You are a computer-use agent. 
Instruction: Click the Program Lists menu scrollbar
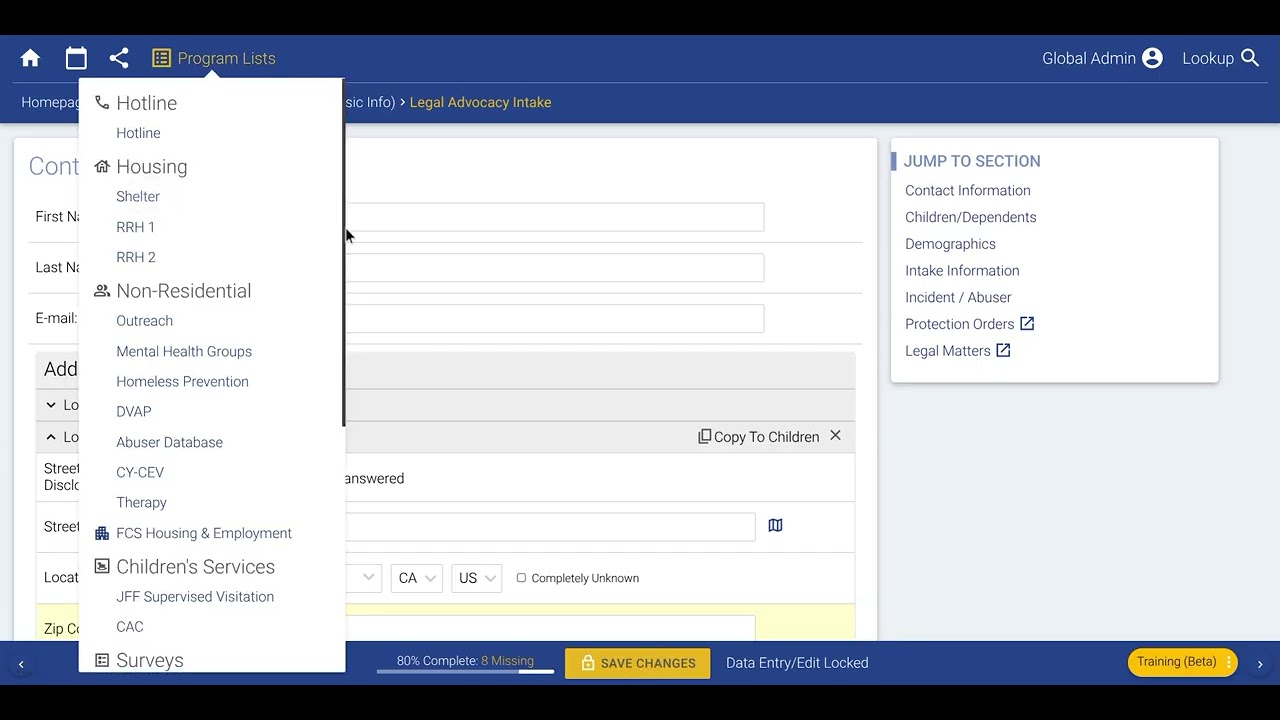(344, 252)
